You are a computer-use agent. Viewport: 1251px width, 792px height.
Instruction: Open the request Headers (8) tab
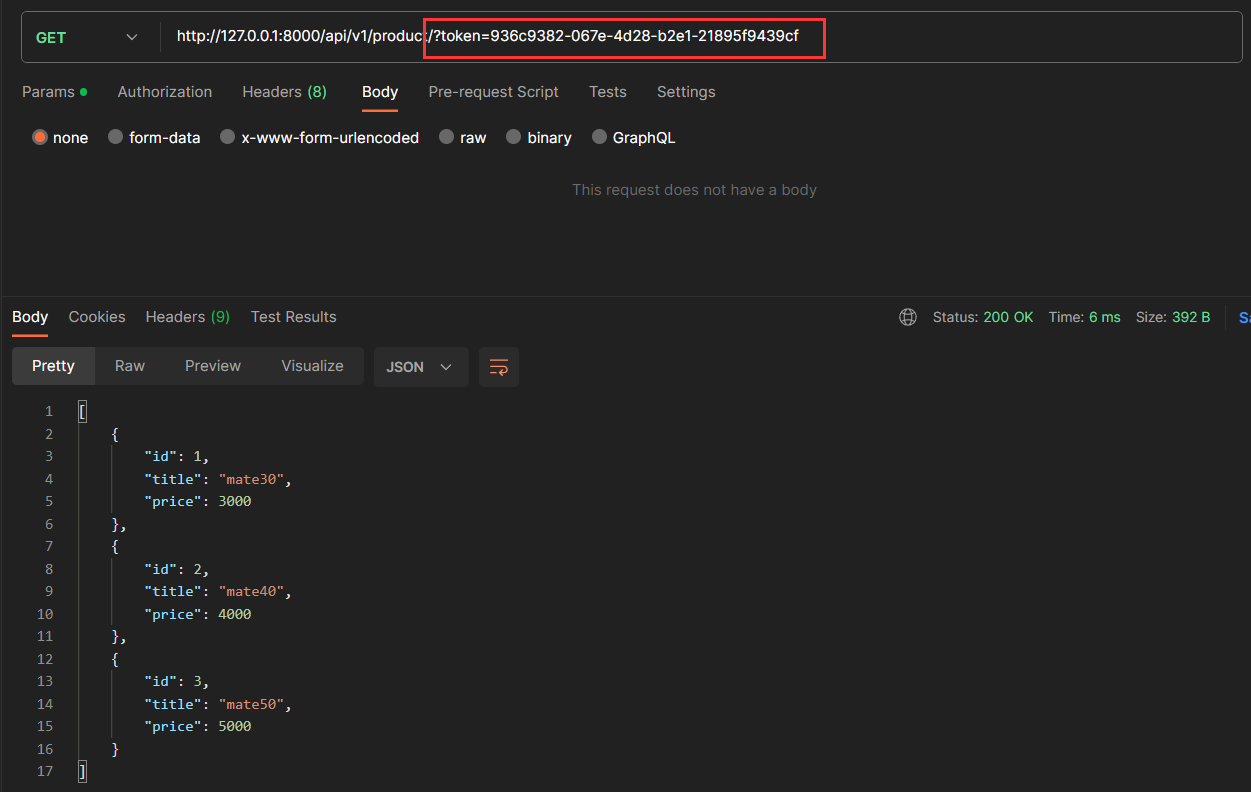pyautogui.click(x=284, y=92)
